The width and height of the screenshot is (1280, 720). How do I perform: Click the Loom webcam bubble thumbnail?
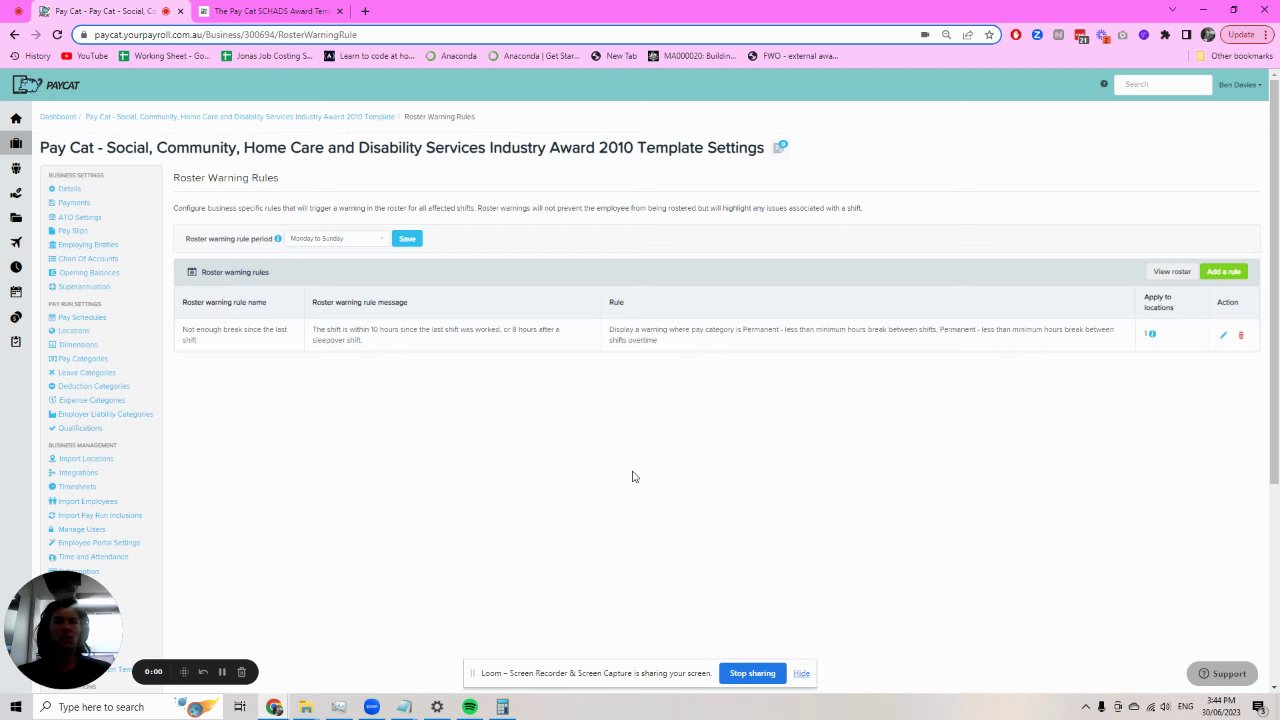tap(63, 630)
